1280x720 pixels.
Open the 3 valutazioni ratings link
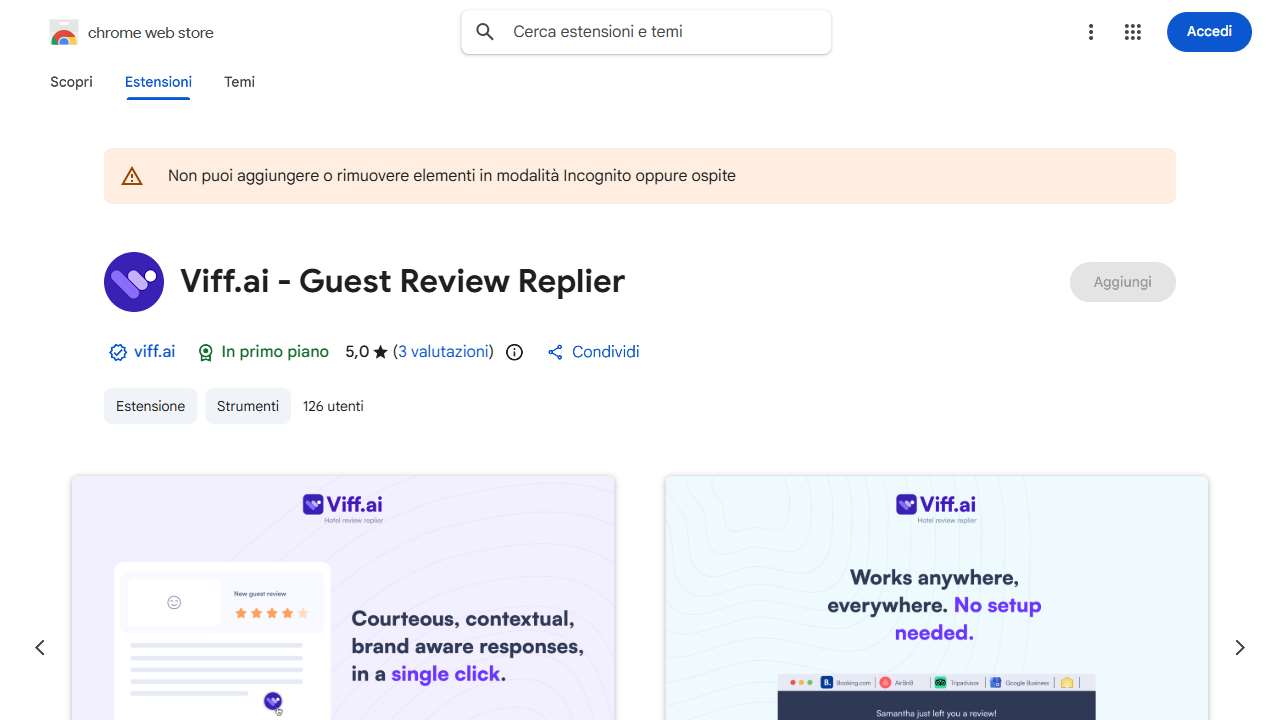tap(443, 352)
